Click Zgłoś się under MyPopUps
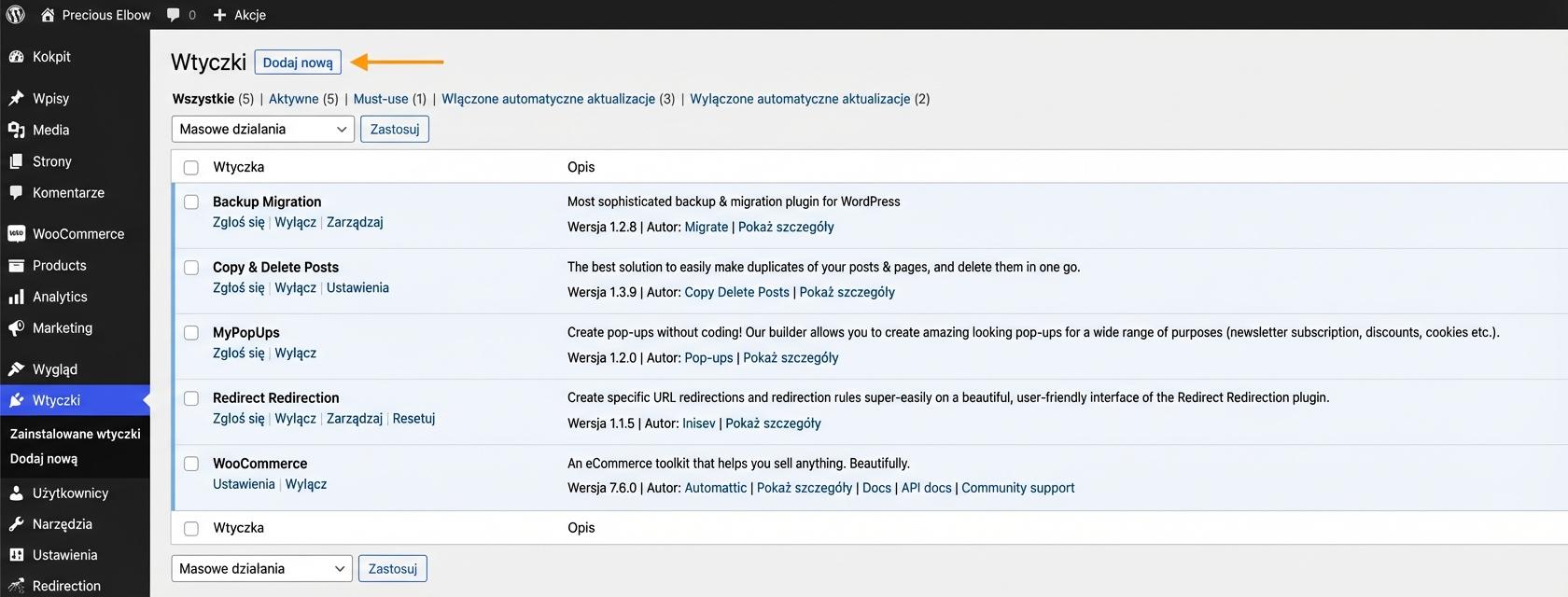1568x597 pixels. [x=238, y=353]
